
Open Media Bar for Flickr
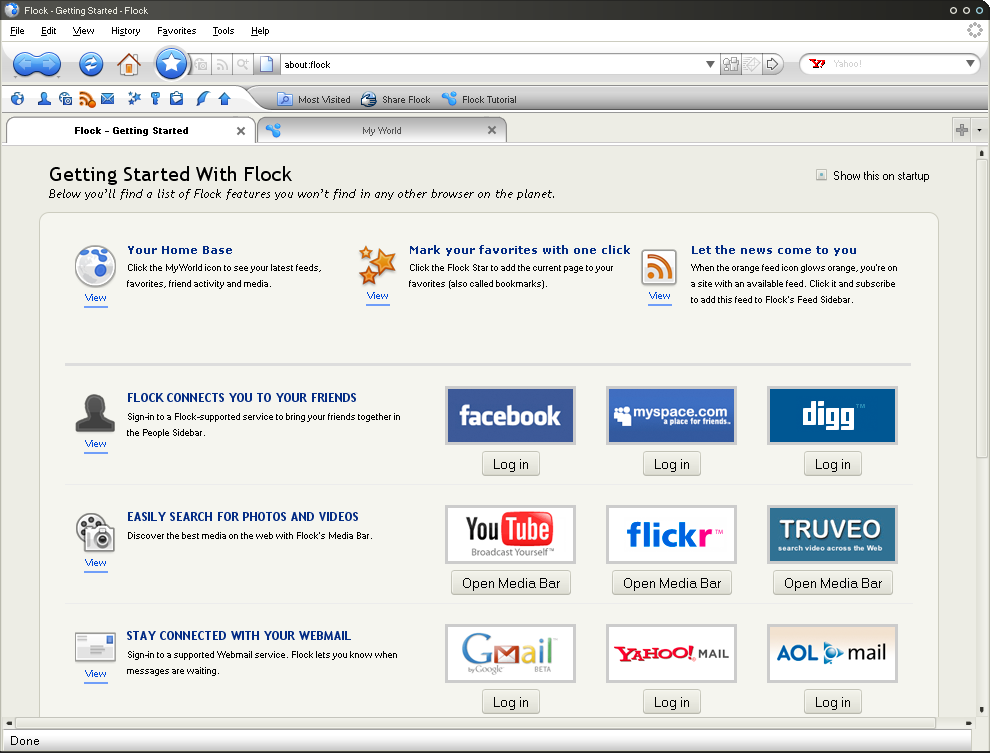point(671,583)
